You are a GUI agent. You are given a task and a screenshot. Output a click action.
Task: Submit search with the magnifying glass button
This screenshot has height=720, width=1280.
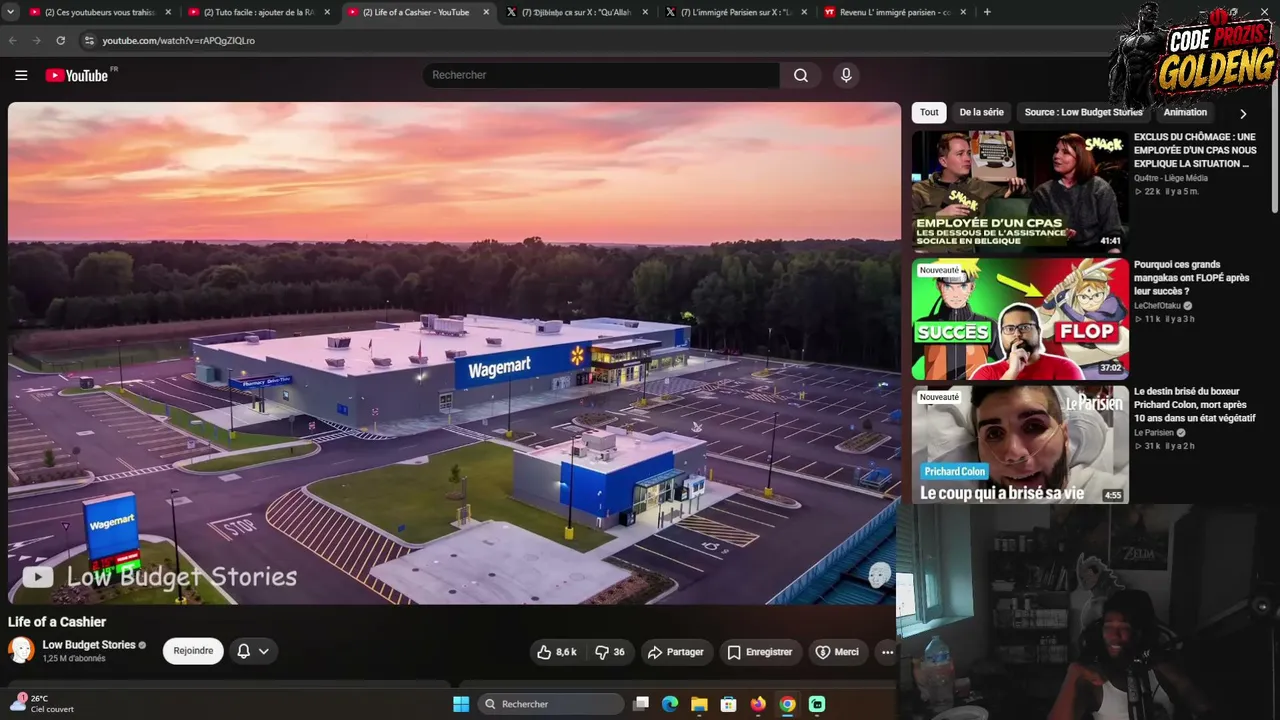801,75
